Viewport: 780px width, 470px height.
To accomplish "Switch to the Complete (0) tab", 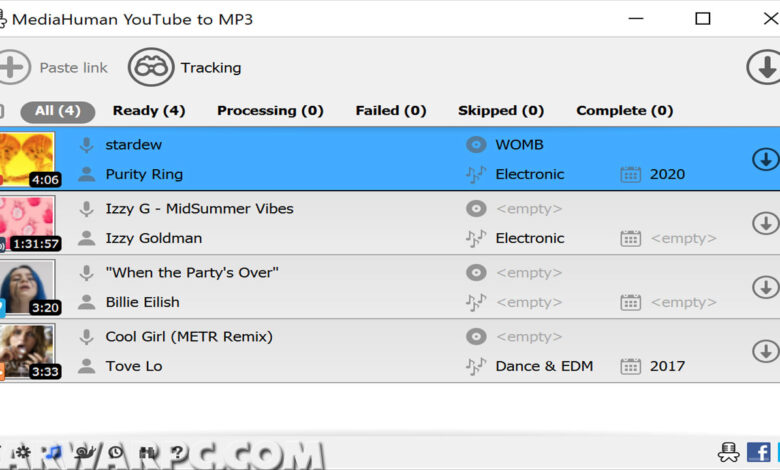I will 624,110.
